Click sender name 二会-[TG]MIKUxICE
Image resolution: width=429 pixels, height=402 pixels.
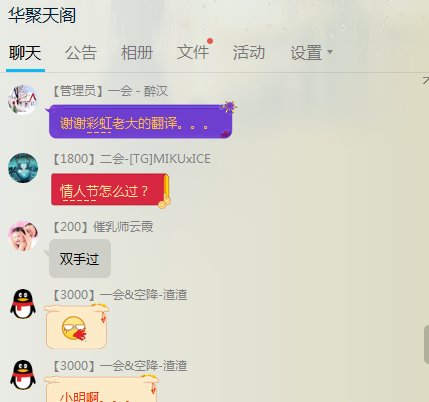click(x=155, y=159)
